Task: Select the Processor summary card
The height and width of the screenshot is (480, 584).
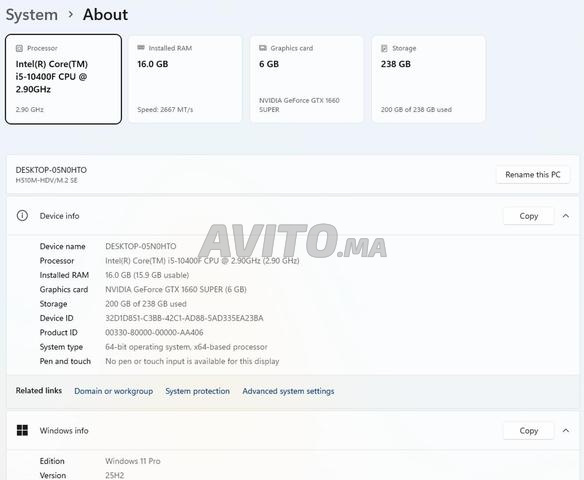Action: click(x=63, y=79)
